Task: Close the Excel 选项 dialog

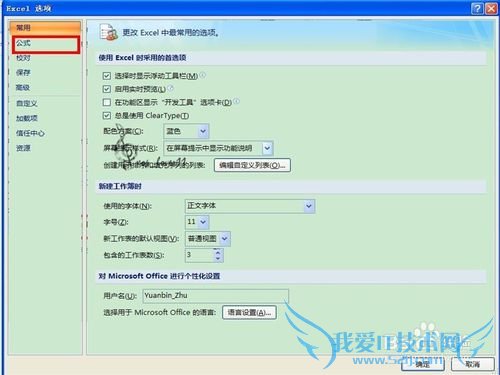Action: 491,8
